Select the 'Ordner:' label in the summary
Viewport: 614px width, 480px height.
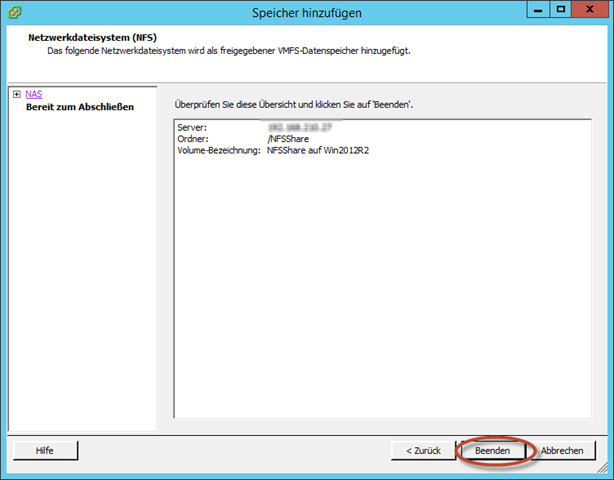click(193, 139)
